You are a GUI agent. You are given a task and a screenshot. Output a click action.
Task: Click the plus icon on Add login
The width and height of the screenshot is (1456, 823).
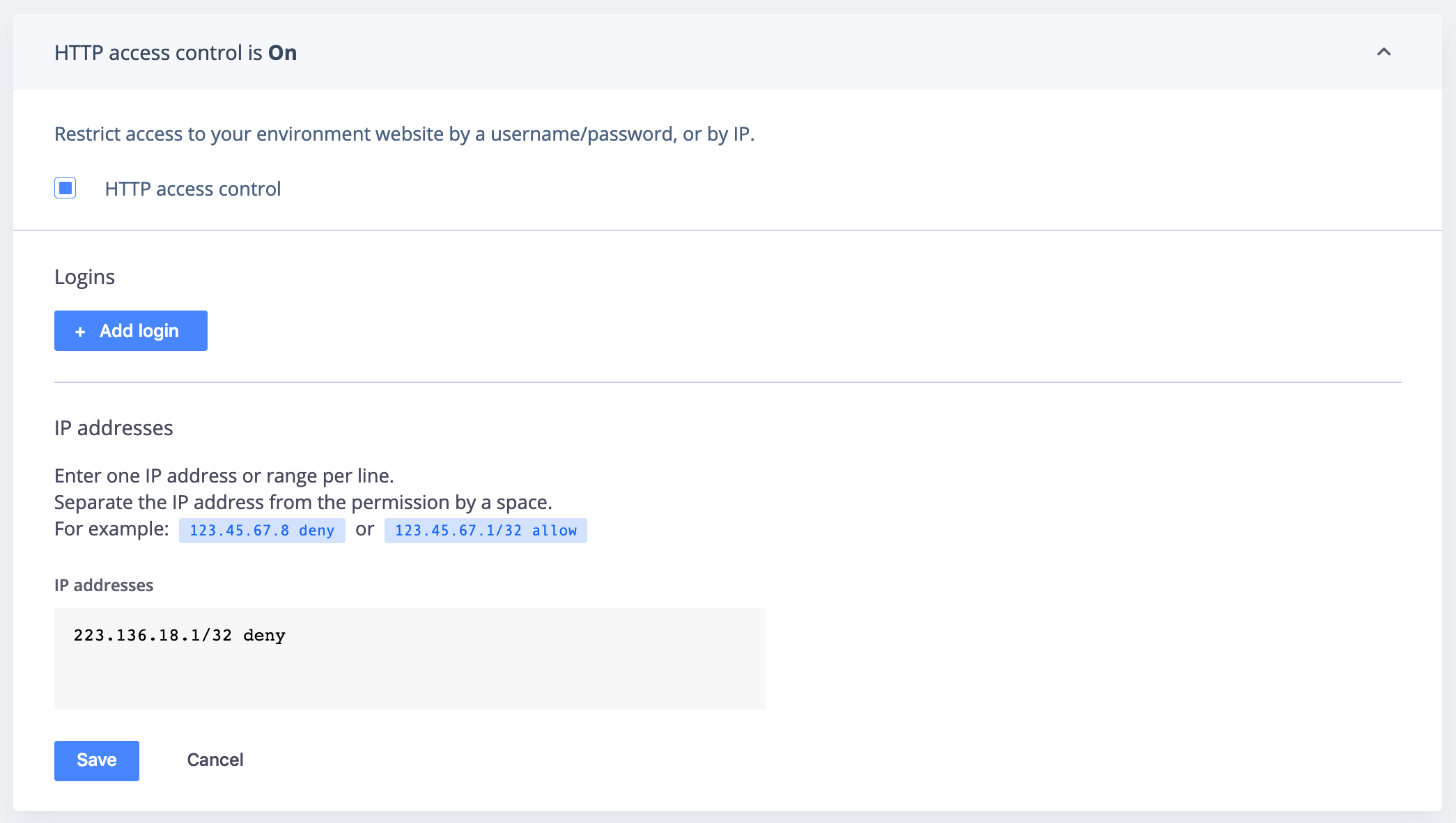(80, 331)
